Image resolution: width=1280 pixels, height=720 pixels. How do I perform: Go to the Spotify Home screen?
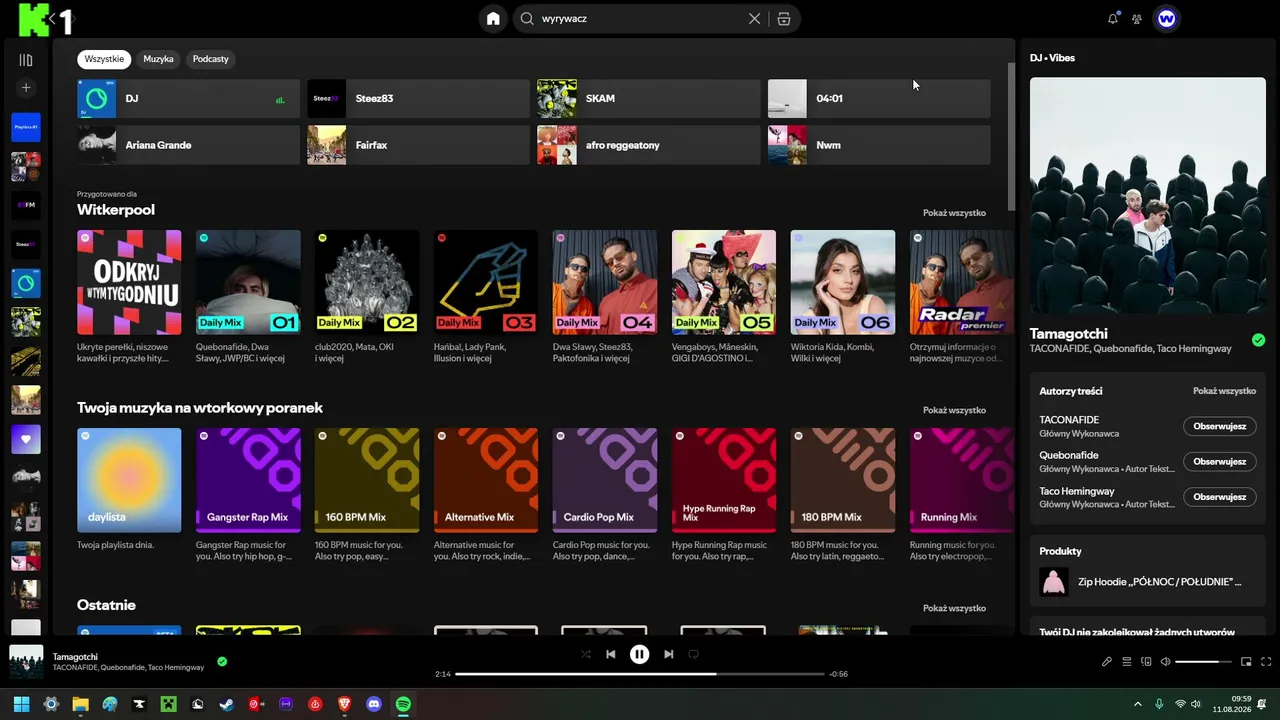click(493, 19)
